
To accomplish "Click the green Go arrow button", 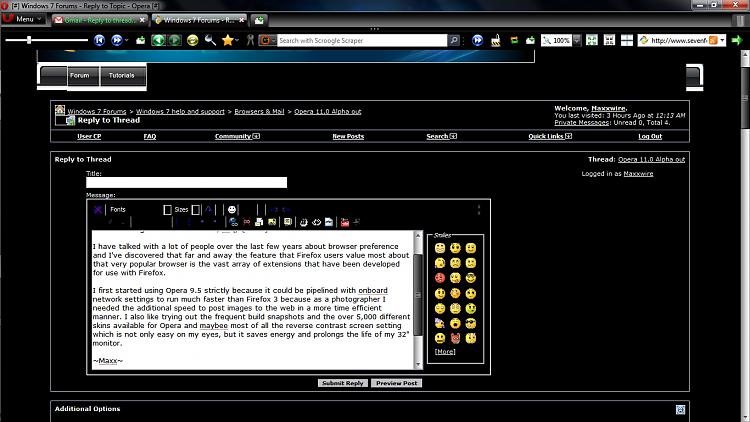I will coord(737,40).
